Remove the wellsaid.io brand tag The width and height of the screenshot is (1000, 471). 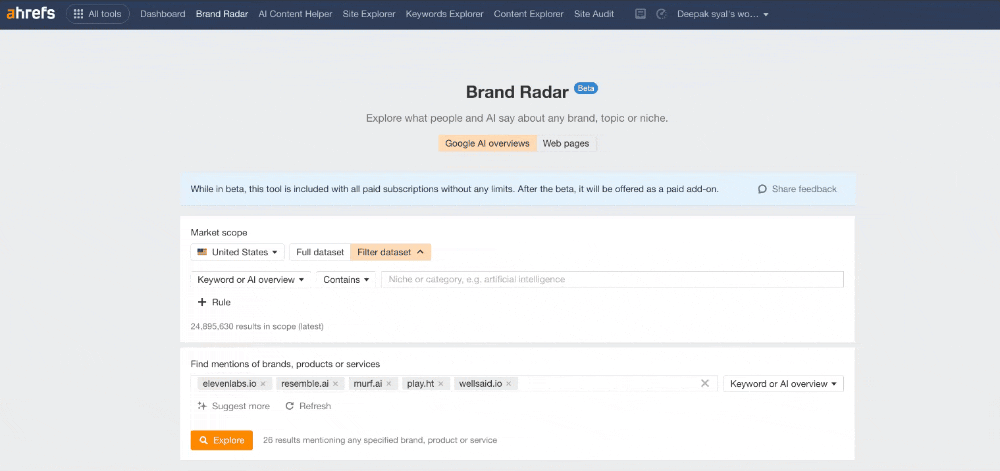(508, 384)
